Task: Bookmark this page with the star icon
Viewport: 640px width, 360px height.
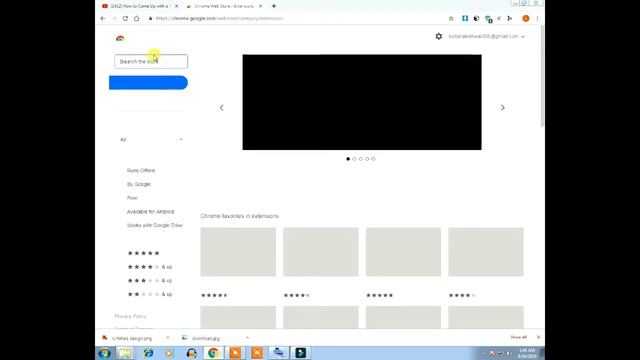Action: pyautogui.click(x=451, y=18)
